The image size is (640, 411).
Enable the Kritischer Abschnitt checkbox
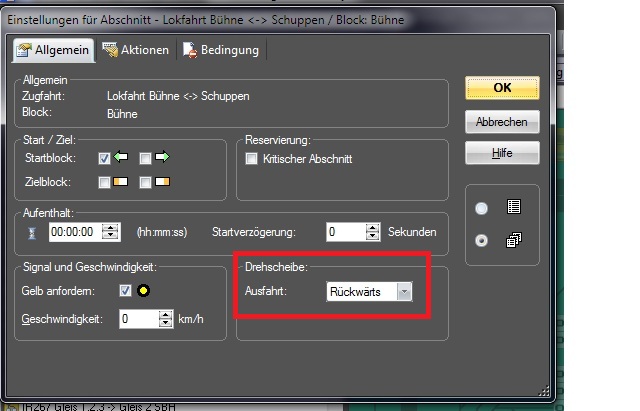pyautogui.click(x=252, y=158)
